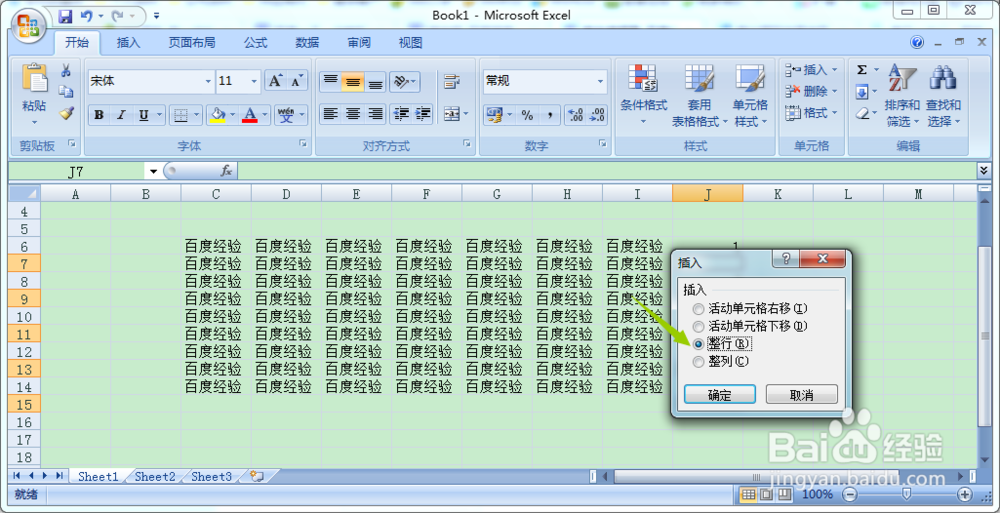Image resolution: width=1000 pixels, height=513 pixels.
Task: Align text to the right
Action: 376,114
